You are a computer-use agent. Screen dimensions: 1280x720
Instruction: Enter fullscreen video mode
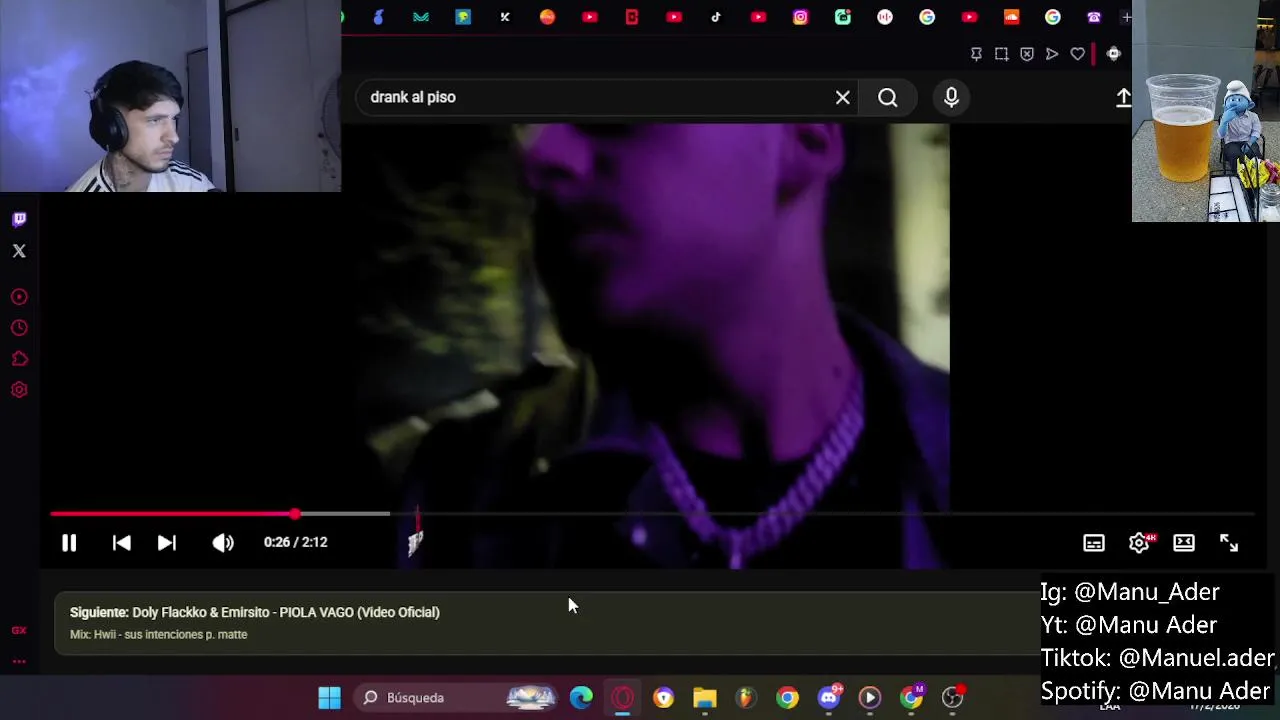[x=1229, y=542]
